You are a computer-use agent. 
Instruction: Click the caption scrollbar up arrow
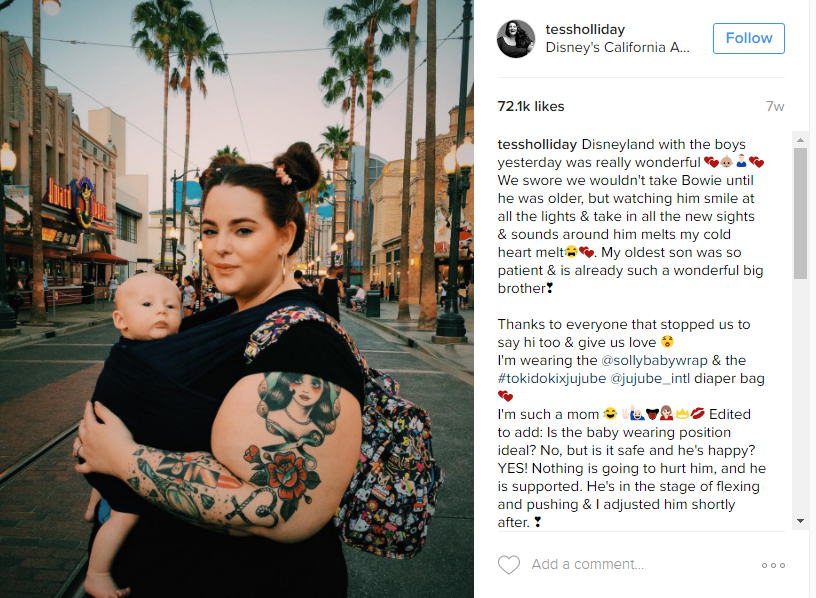pyautogui.click(x=800, y=140)
